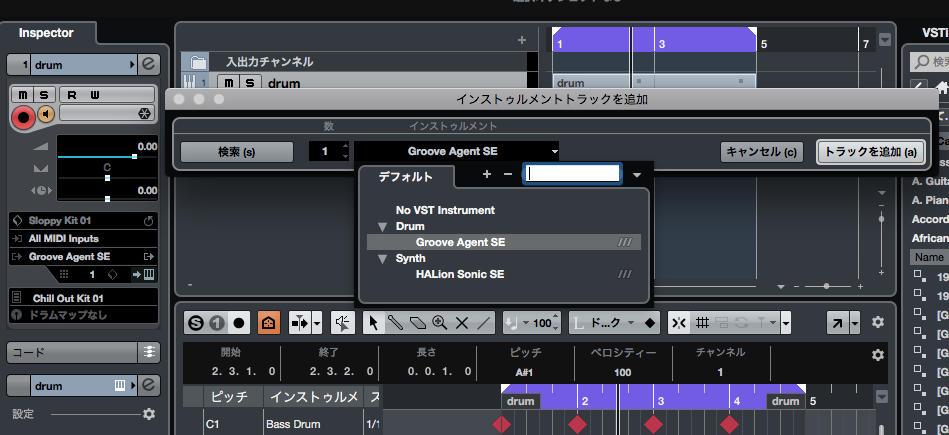Click the plus button in instrument popup
The height and width of the screenshot is (435, 949).
click(x=487, y=174)
